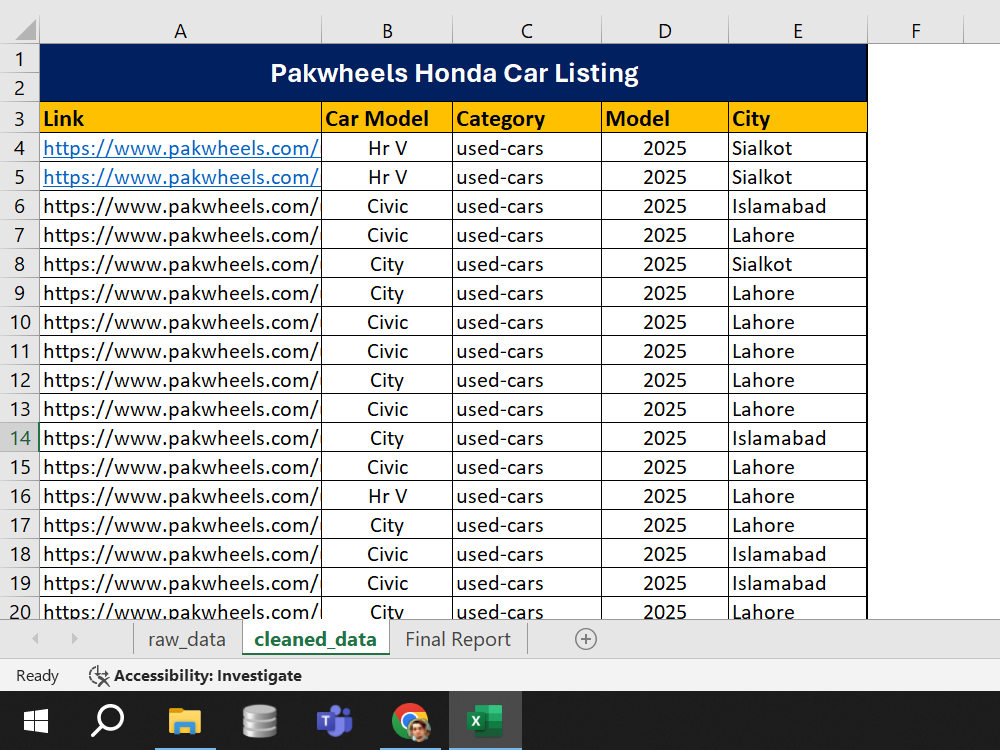
Task: Select Civic cell in row 15
Action: (x=387, y=467)
